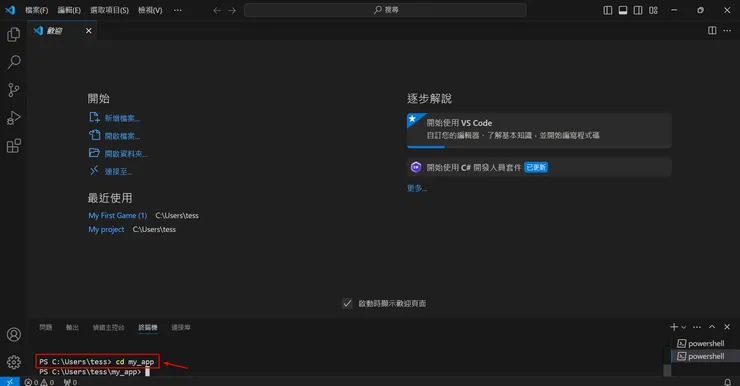Switch to the 問題 panel tab
This screenshot has width=740, height=386.
pos(46,327)
